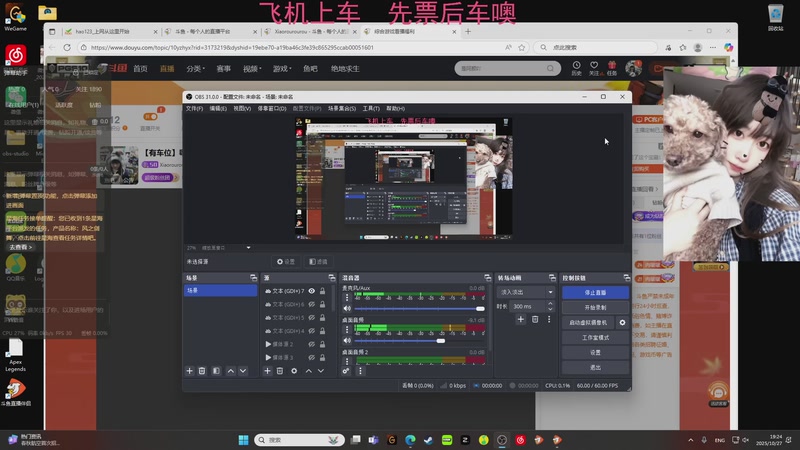Show the 文本 (GDI+) 6 source
The width and height of the screenshot is (800, 450).
point(312,304)
